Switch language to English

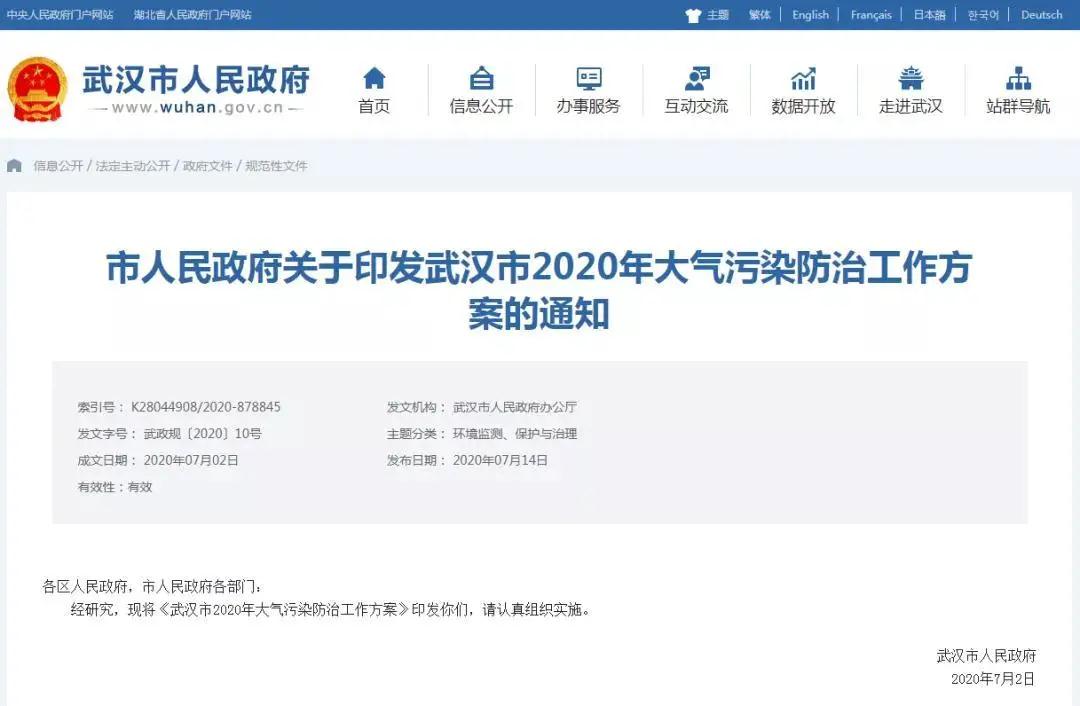(x=810, y=15)
